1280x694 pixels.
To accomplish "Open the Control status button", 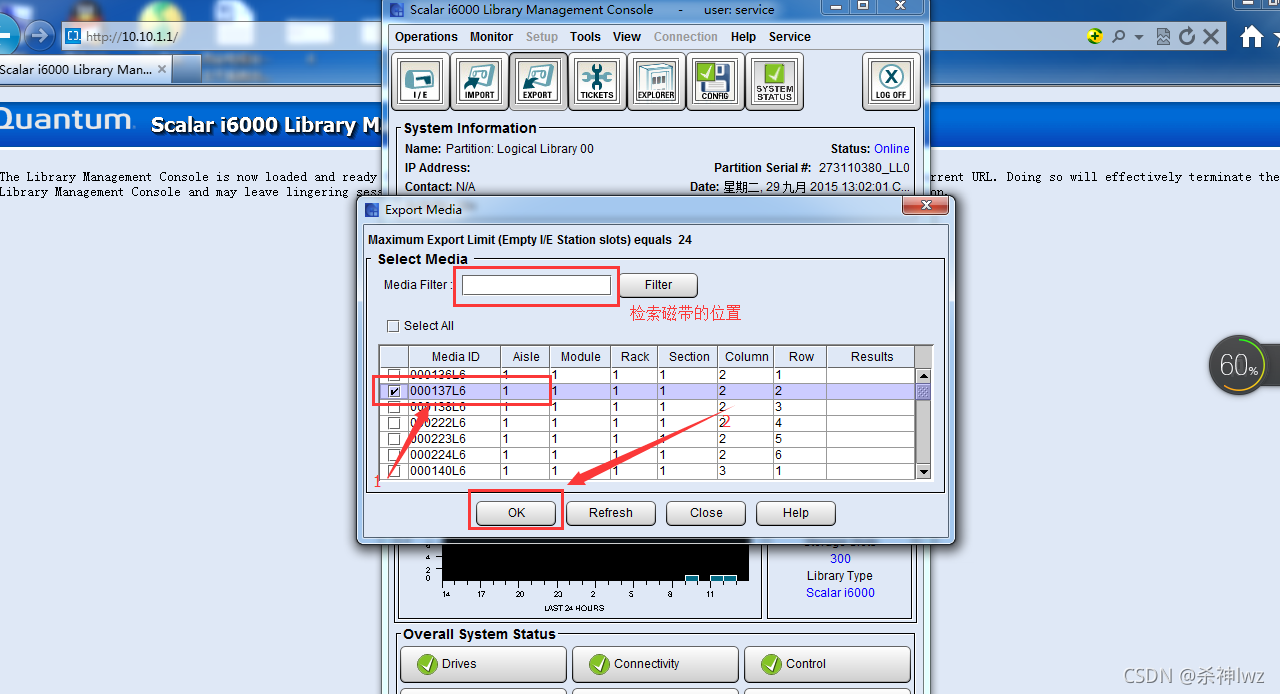I will (827, 664).
